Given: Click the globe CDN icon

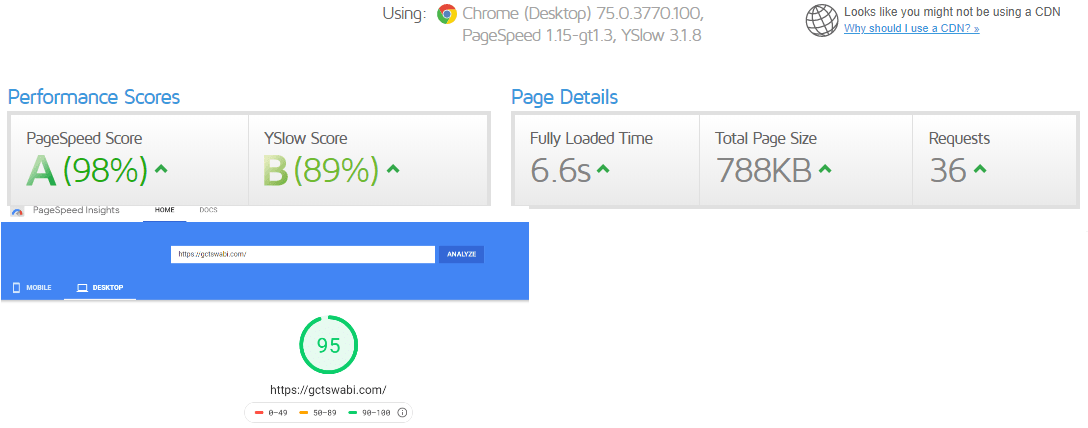Looking at the screenshot, I should tap(822, 20).
